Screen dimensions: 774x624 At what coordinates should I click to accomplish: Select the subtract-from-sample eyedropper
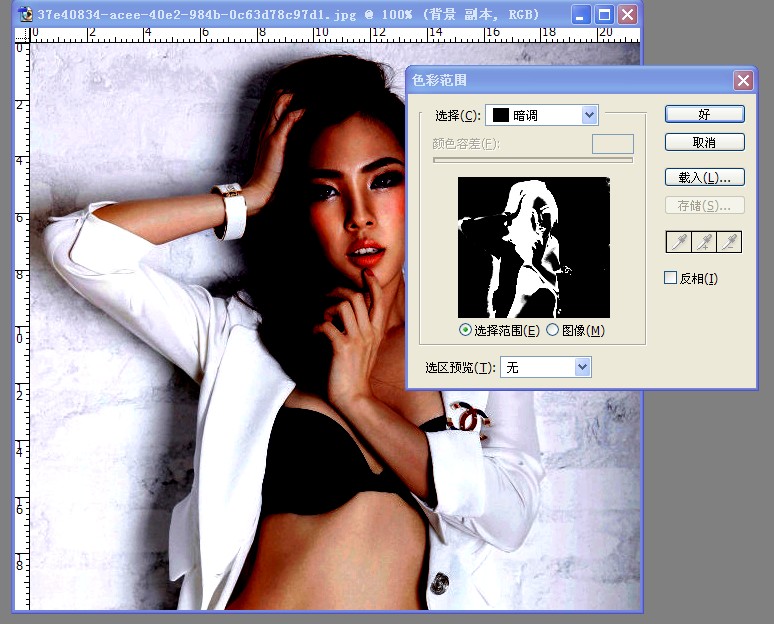[730, 242]
